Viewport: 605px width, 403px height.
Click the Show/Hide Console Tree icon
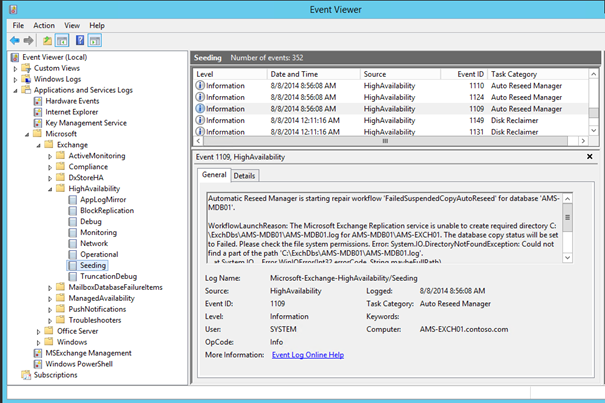click(x=62, y=40)
